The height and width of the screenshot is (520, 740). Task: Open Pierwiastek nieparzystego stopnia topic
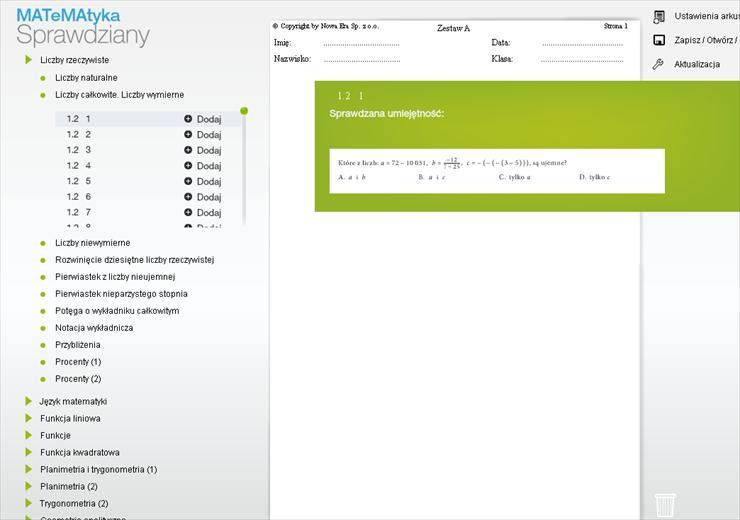click(121, 294)
